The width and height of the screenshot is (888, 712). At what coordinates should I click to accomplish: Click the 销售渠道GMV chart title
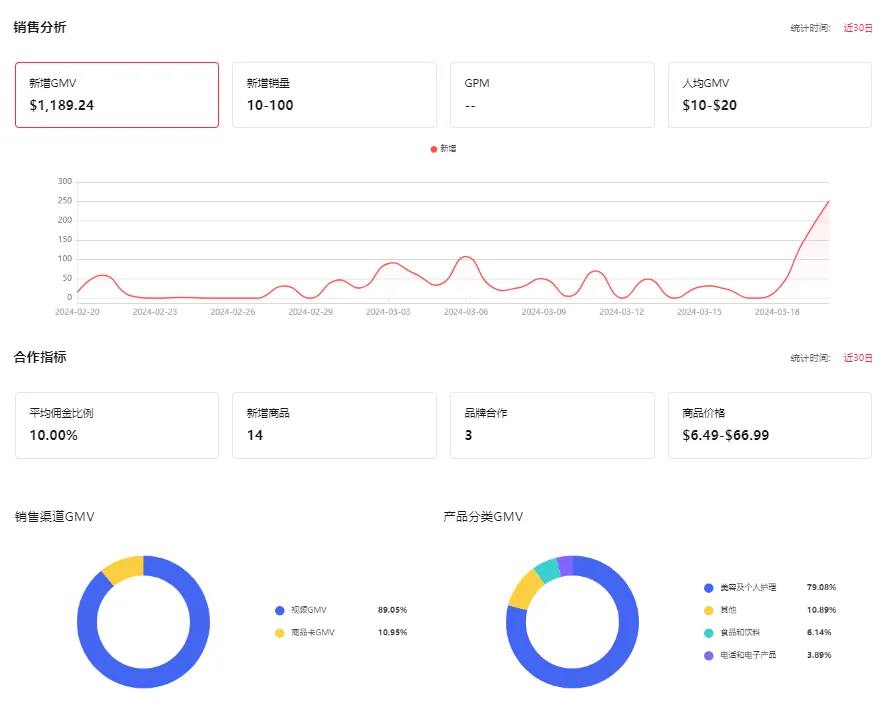(55, 517)
